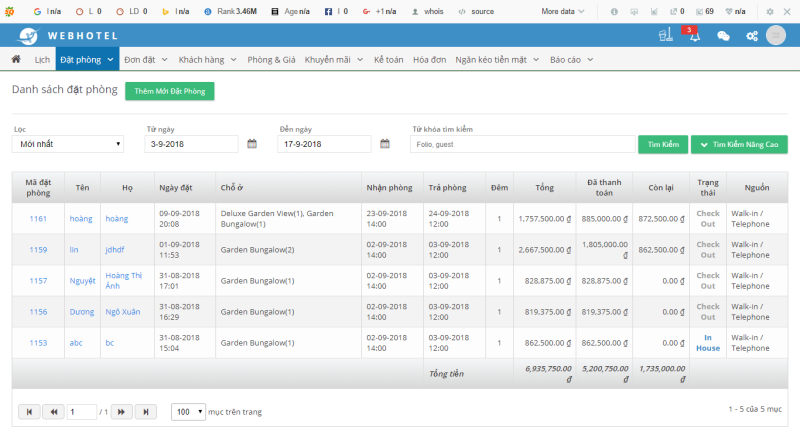
Task: Open the SEO toolbar settings gear
Action: (770, 11)
